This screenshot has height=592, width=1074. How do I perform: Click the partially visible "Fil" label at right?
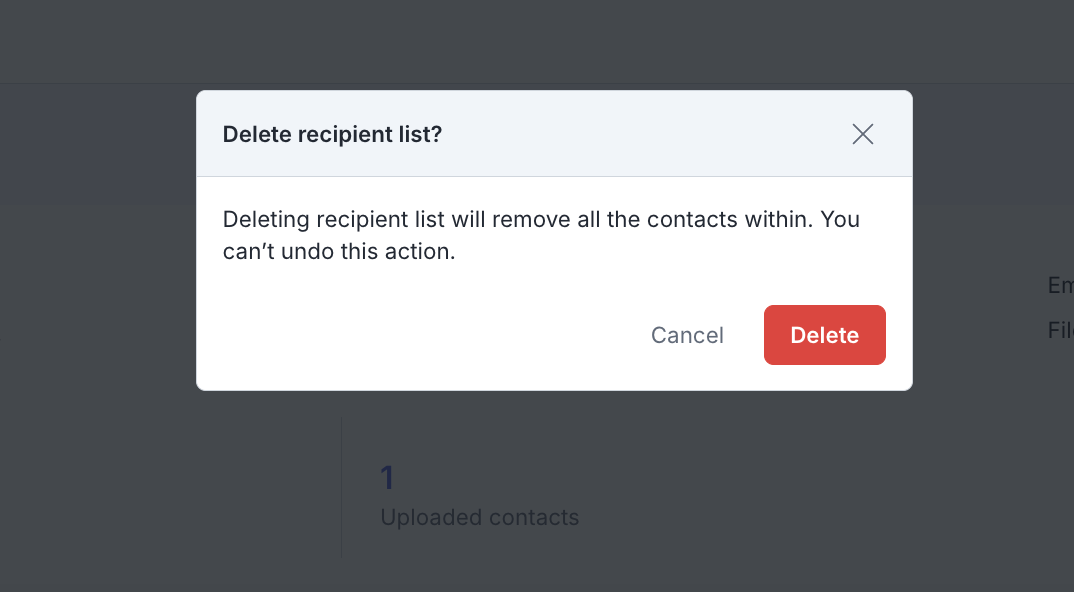(x=1060, y=330)
